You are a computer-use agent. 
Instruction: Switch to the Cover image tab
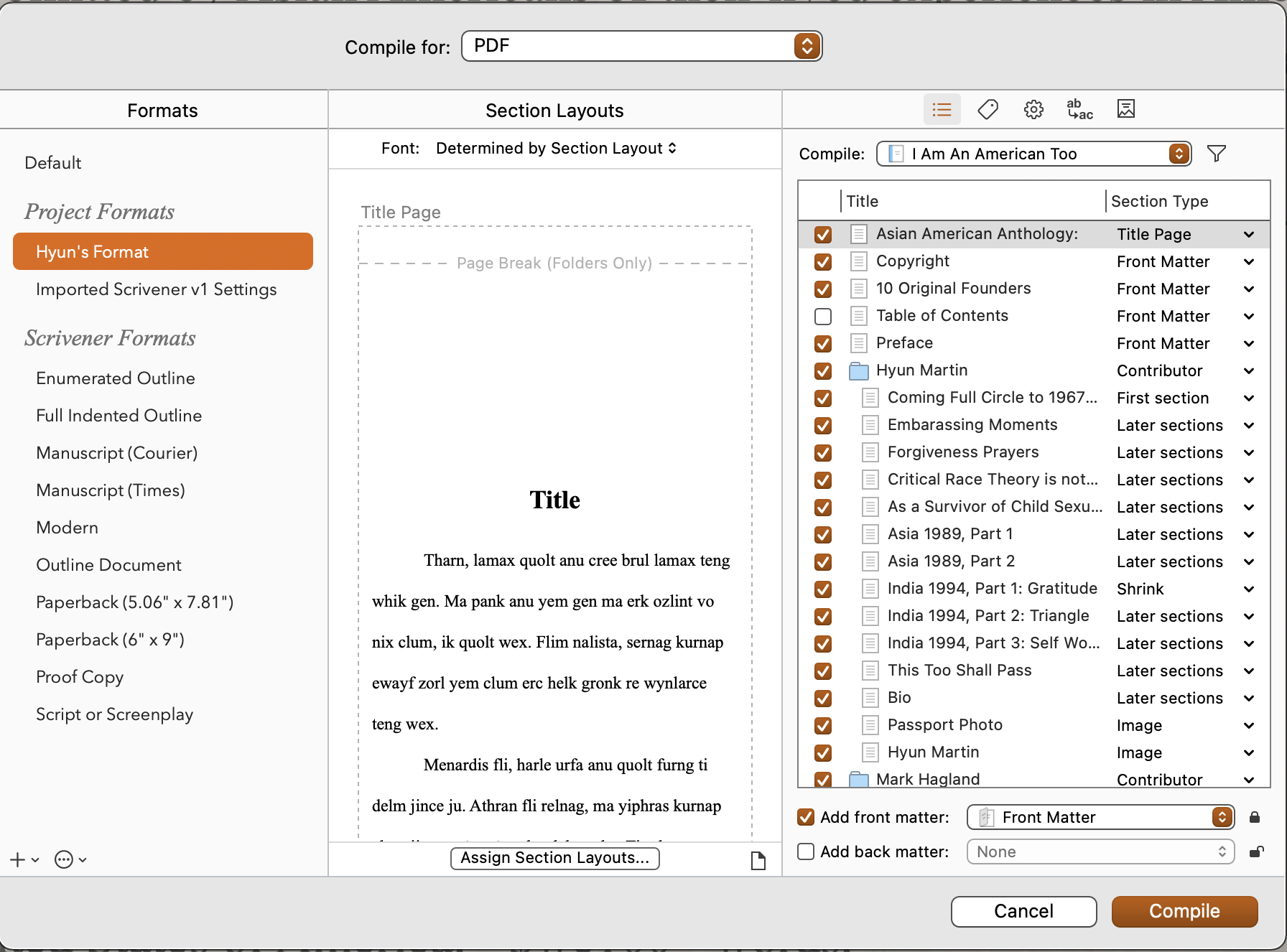(1125, 109)
